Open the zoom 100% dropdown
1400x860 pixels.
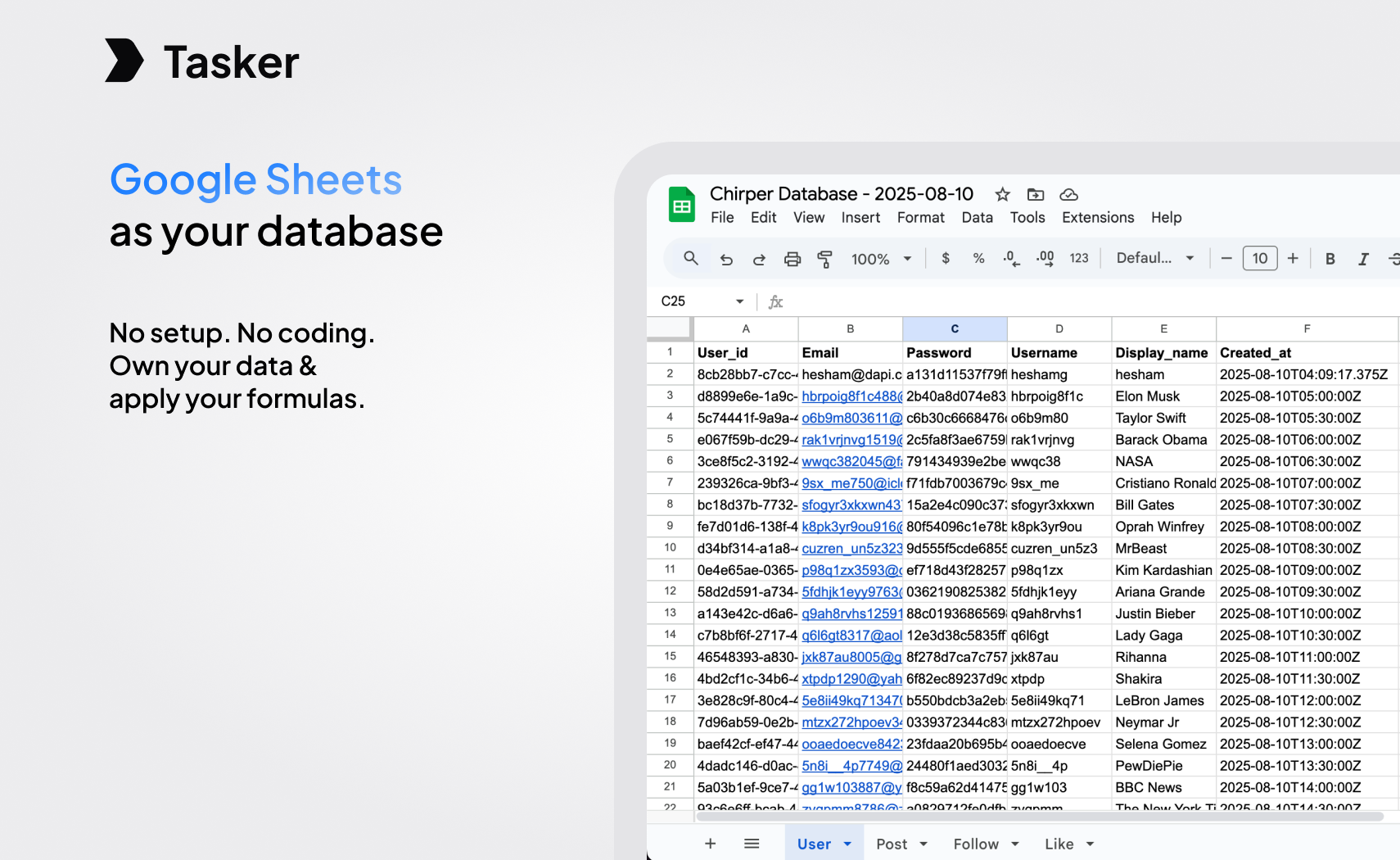(881, 259)
